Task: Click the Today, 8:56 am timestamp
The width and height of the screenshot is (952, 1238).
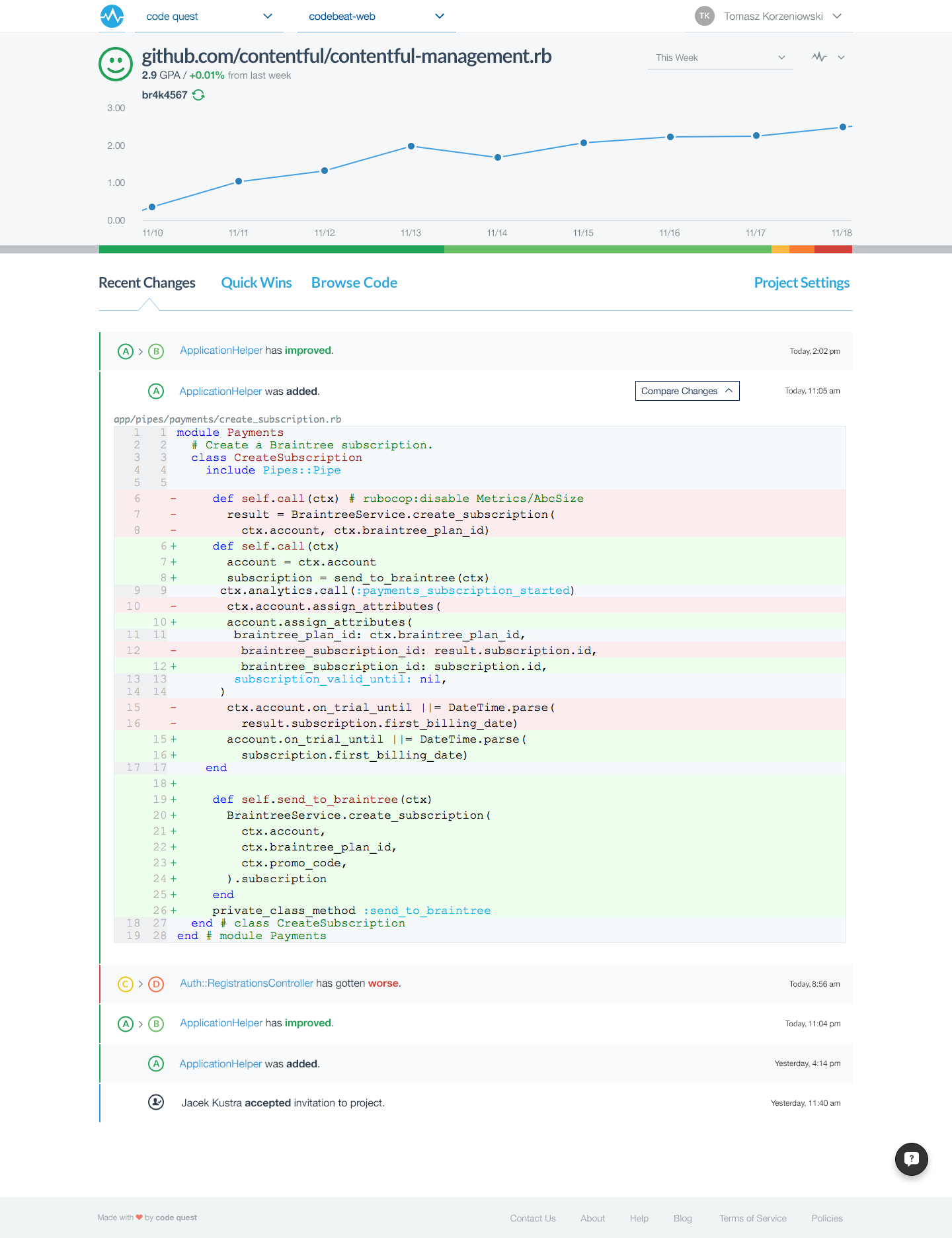Action: click(814, 984)
